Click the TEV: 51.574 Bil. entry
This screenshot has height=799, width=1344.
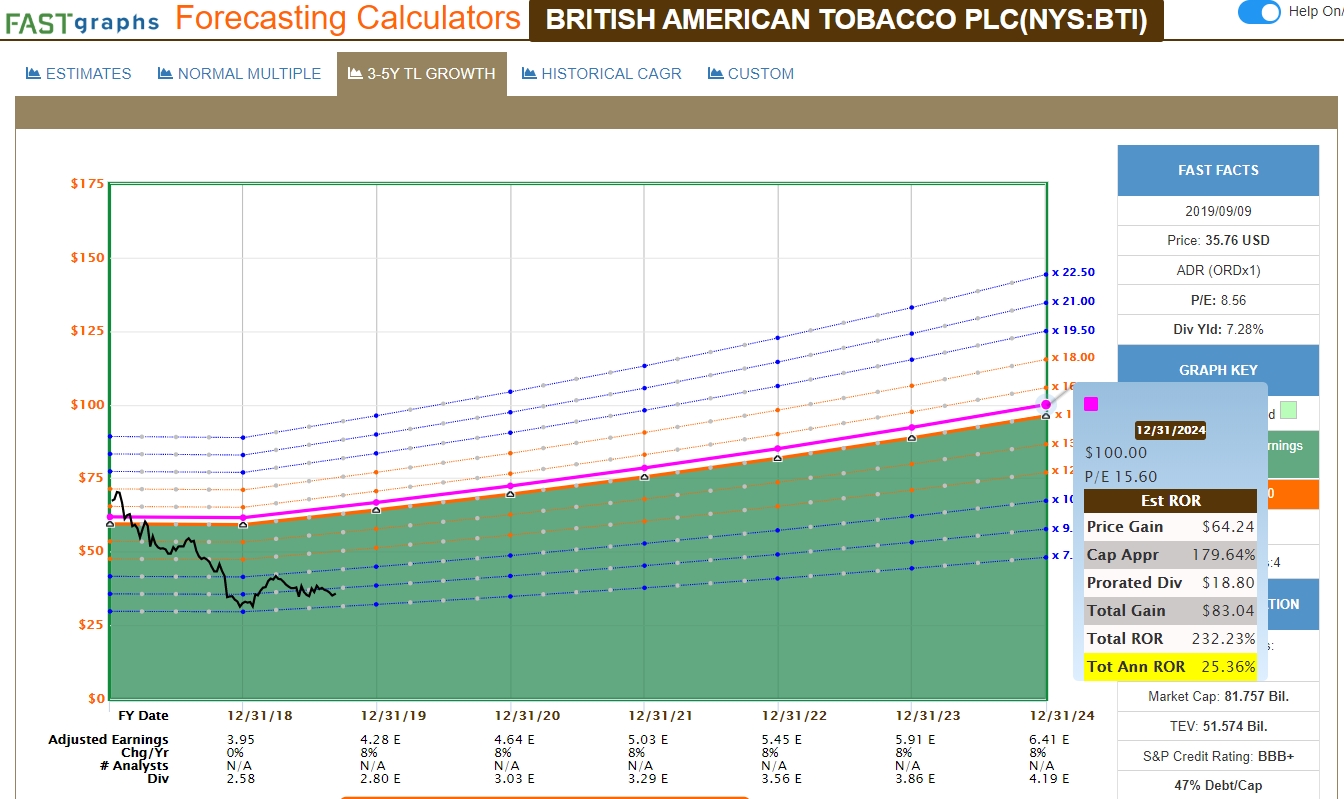[1218, 726]
